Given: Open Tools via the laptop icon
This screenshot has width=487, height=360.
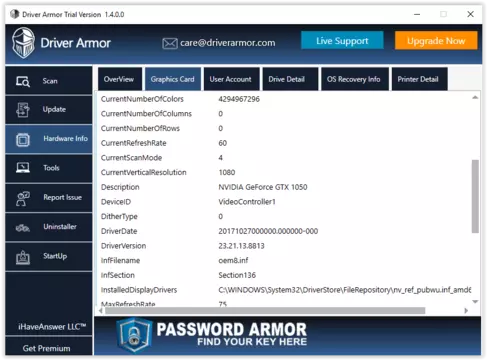Looking at the screenshot, I should (23, 168).
